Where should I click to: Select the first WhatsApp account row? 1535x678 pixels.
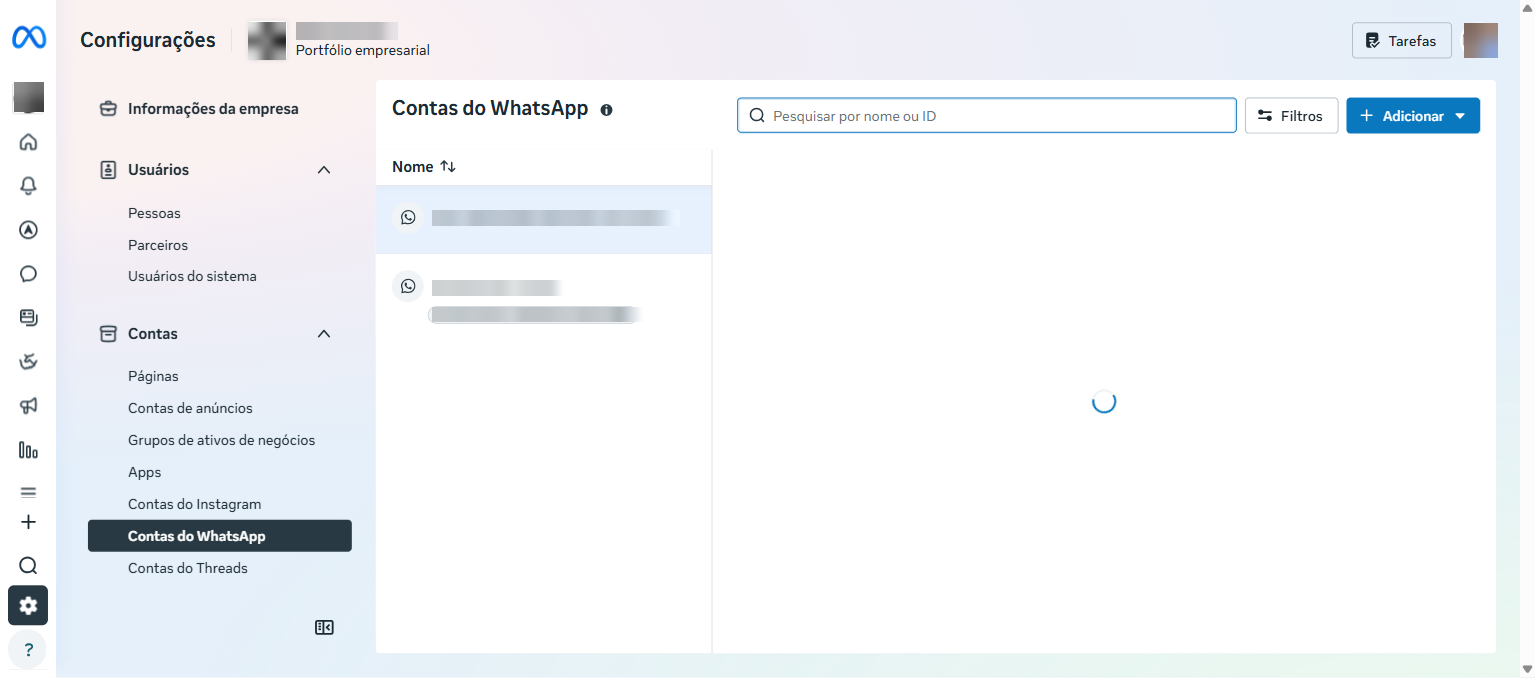(x=544, y=218)
